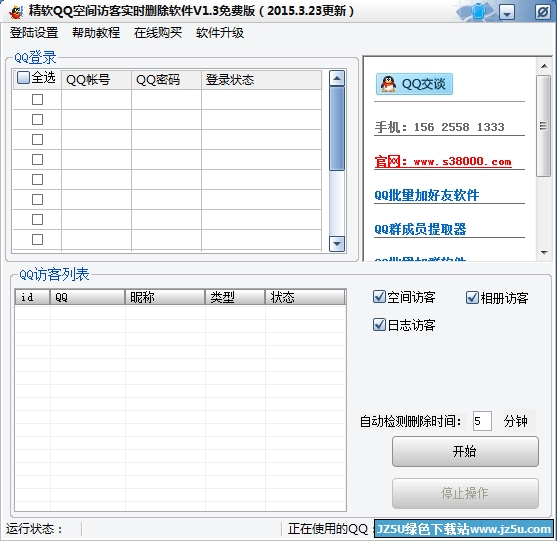Open the QQ群成员提取器 link
This screenshot has height=541, width=557.
click(x=420, y=229)
